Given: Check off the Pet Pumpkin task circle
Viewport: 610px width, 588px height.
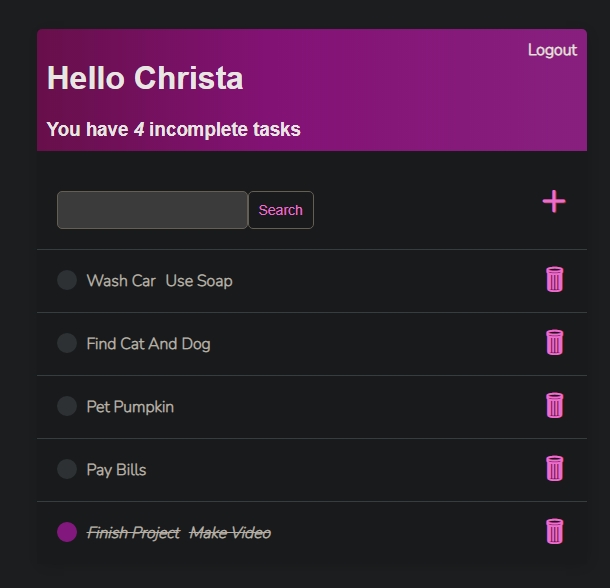Looking at the screenshot, I should coord(67,406).
